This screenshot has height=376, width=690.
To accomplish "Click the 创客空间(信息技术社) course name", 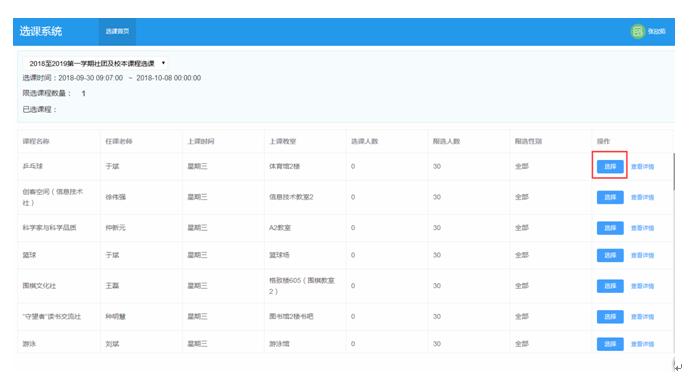I will pos(52,197).
